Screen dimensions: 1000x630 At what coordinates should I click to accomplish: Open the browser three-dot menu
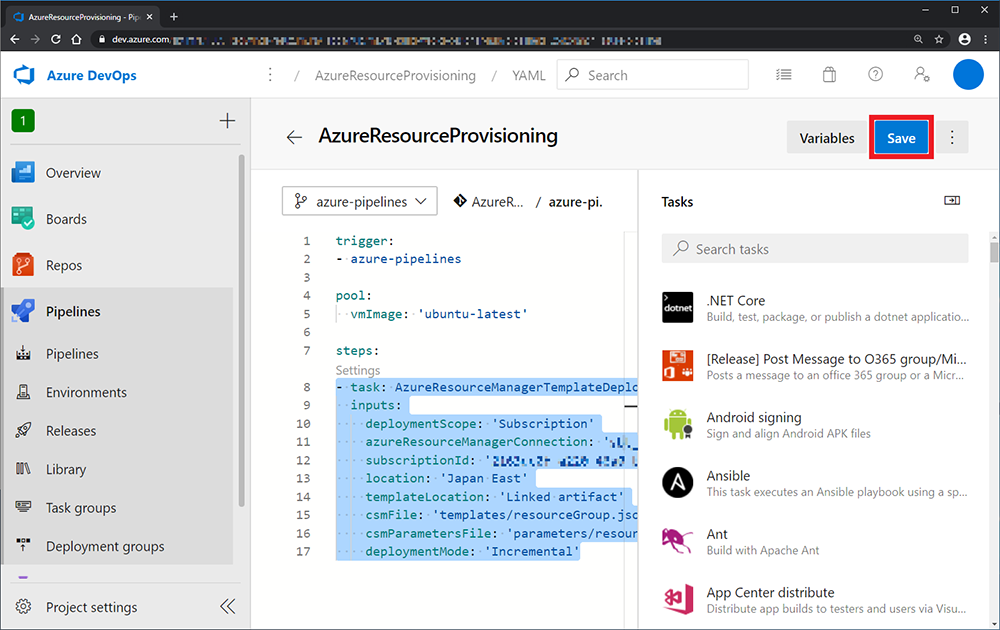(x=986, y=40)
